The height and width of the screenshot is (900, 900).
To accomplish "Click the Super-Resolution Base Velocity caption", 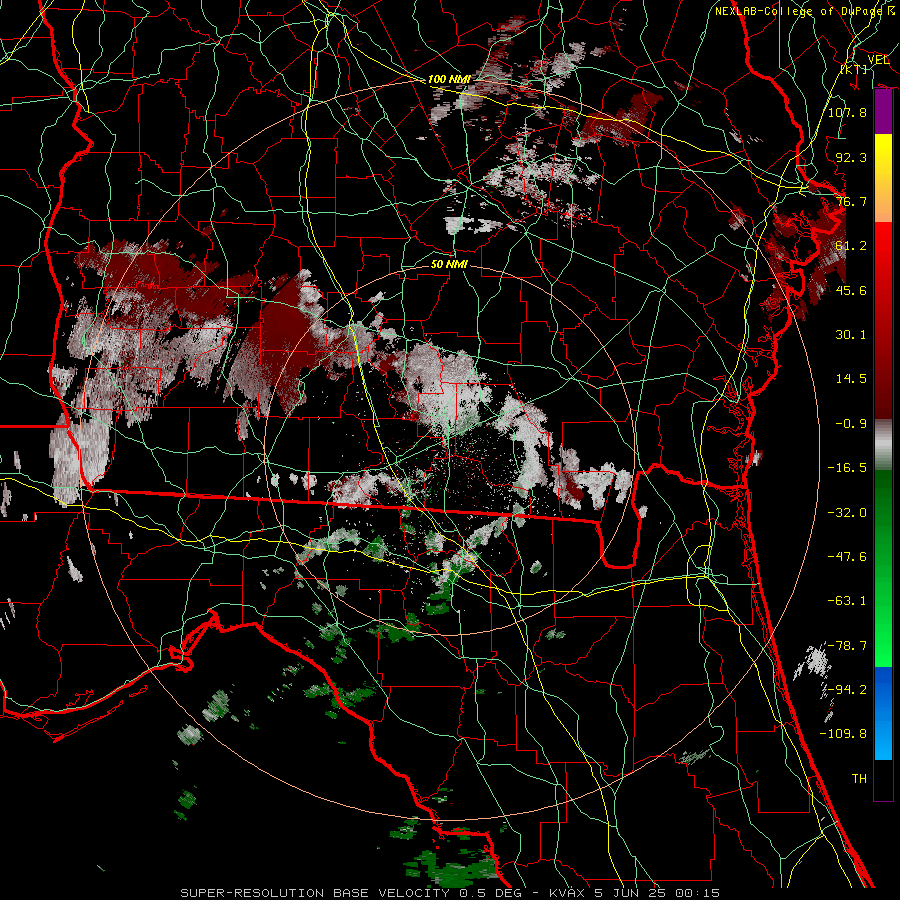I will tap(450, 893).
